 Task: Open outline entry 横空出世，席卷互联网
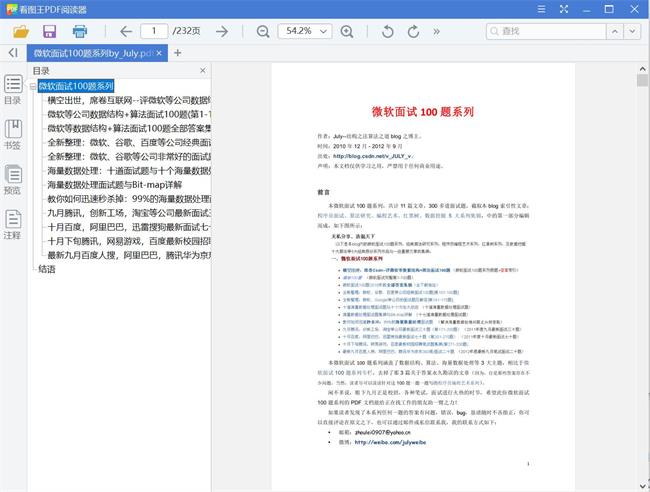(129, 100)
